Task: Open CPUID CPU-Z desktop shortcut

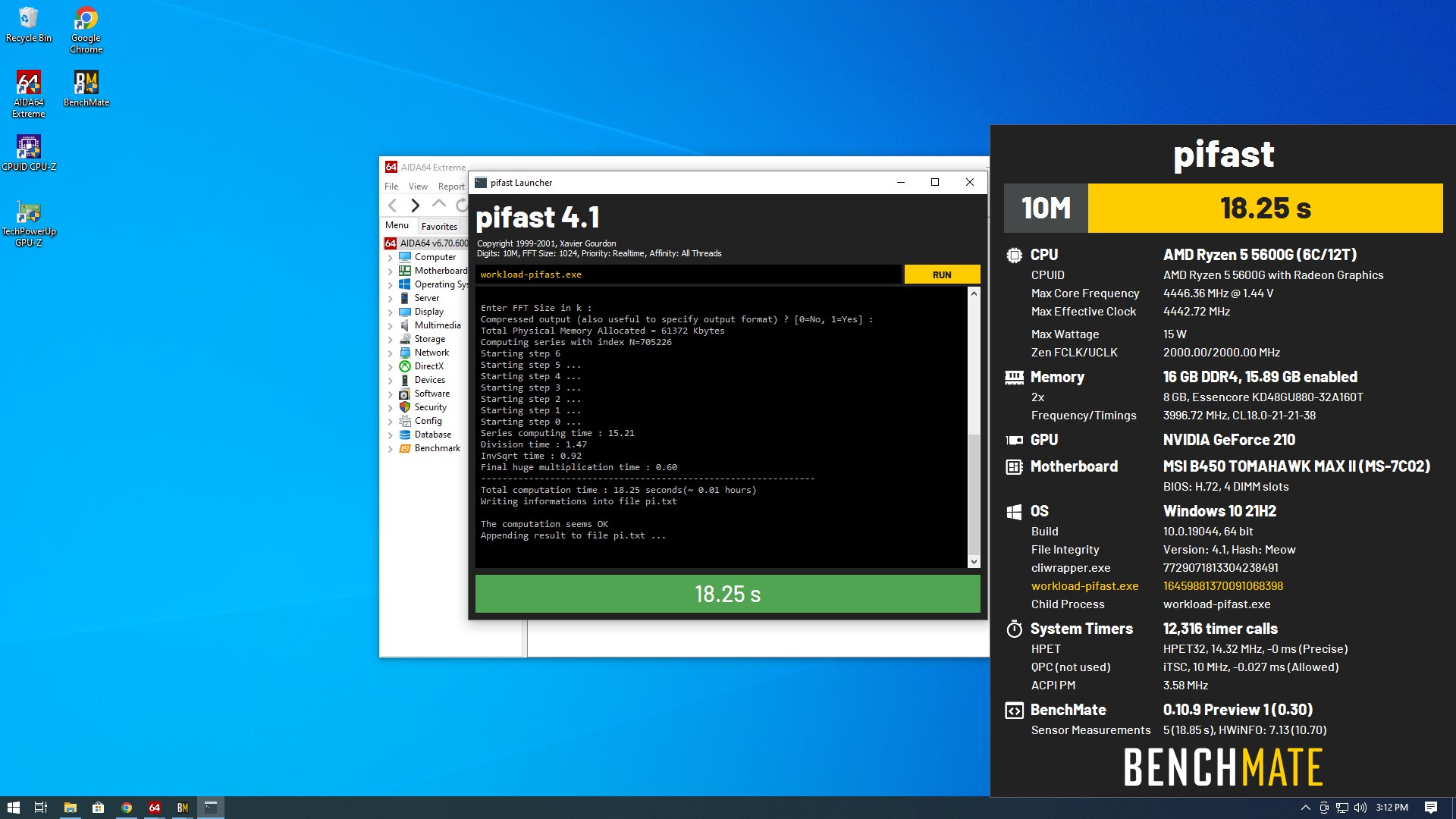Action: 29,152
